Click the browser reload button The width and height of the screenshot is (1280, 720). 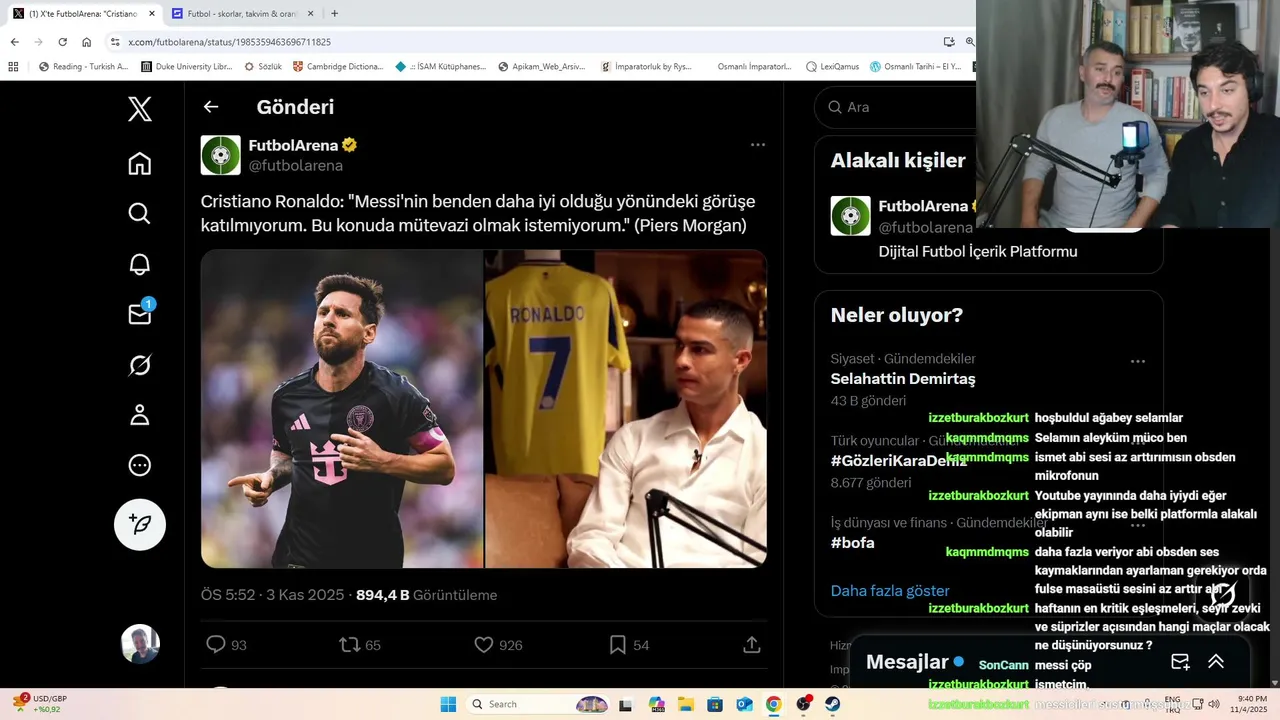(62, 42)
